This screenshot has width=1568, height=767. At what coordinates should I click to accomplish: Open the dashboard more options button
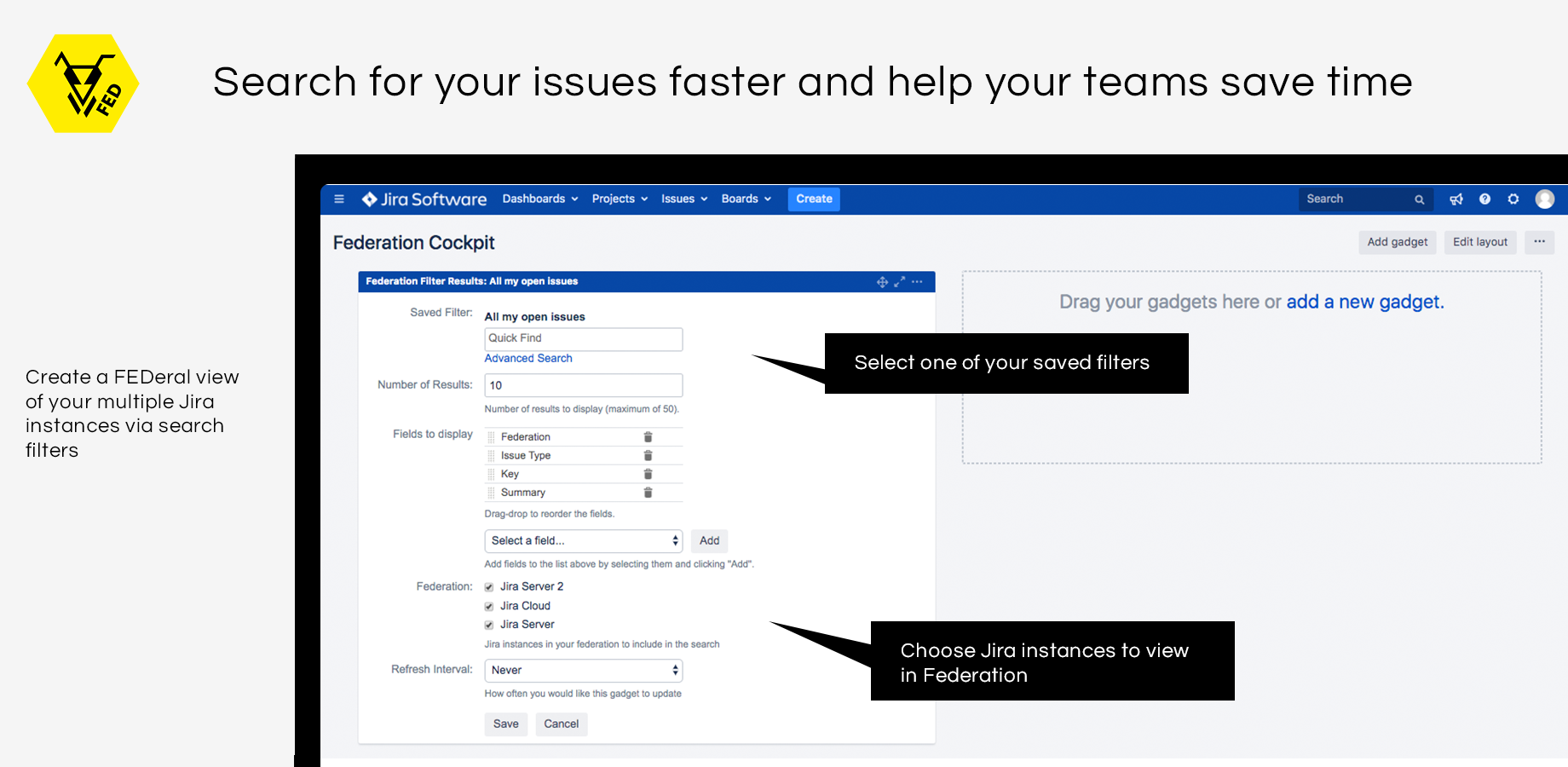click(1540, 242)
